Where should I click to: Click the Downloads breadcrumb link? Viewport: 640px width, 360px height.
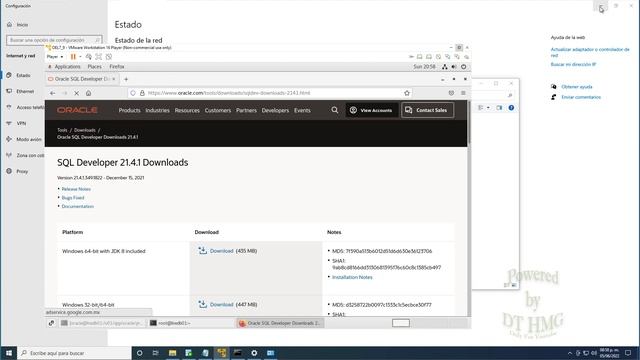pos(84,130)
